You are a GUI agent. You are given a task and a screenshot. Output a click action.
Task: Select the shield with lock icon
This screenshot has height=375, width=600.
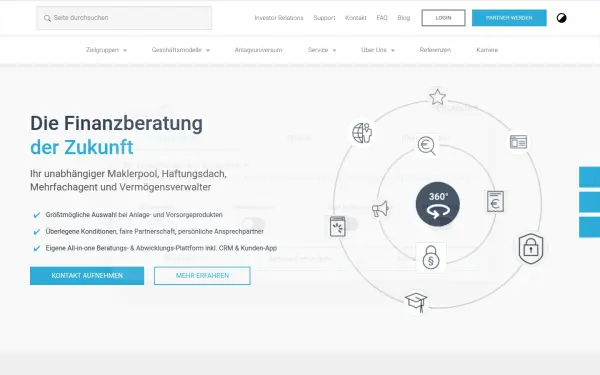pyautogui.click(x=531, y=248)
